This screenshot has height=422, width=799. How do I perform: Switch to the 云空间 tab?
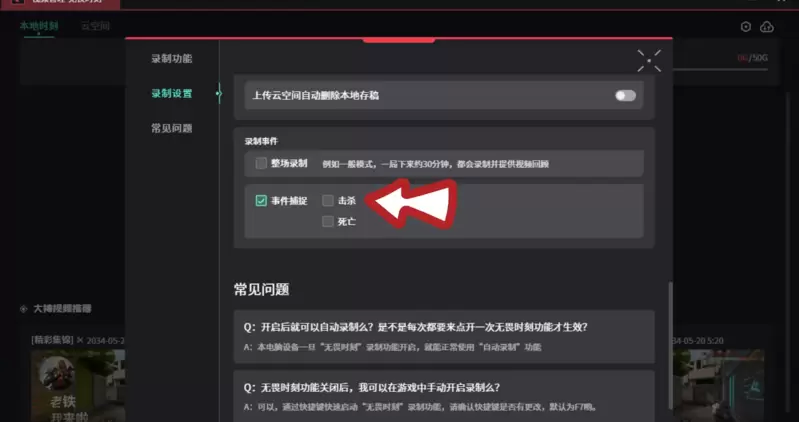click(x=95, y=26)
